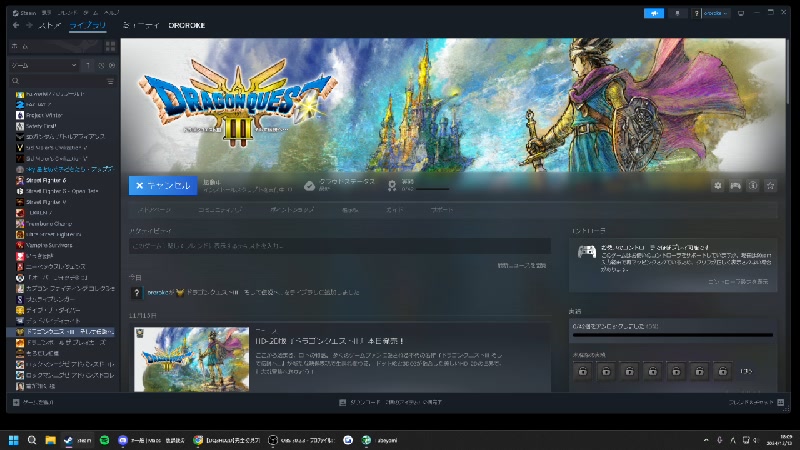This screenshot has height=450, width=800.
Task: Click the achievements progress bar
Action: (672, 336)
